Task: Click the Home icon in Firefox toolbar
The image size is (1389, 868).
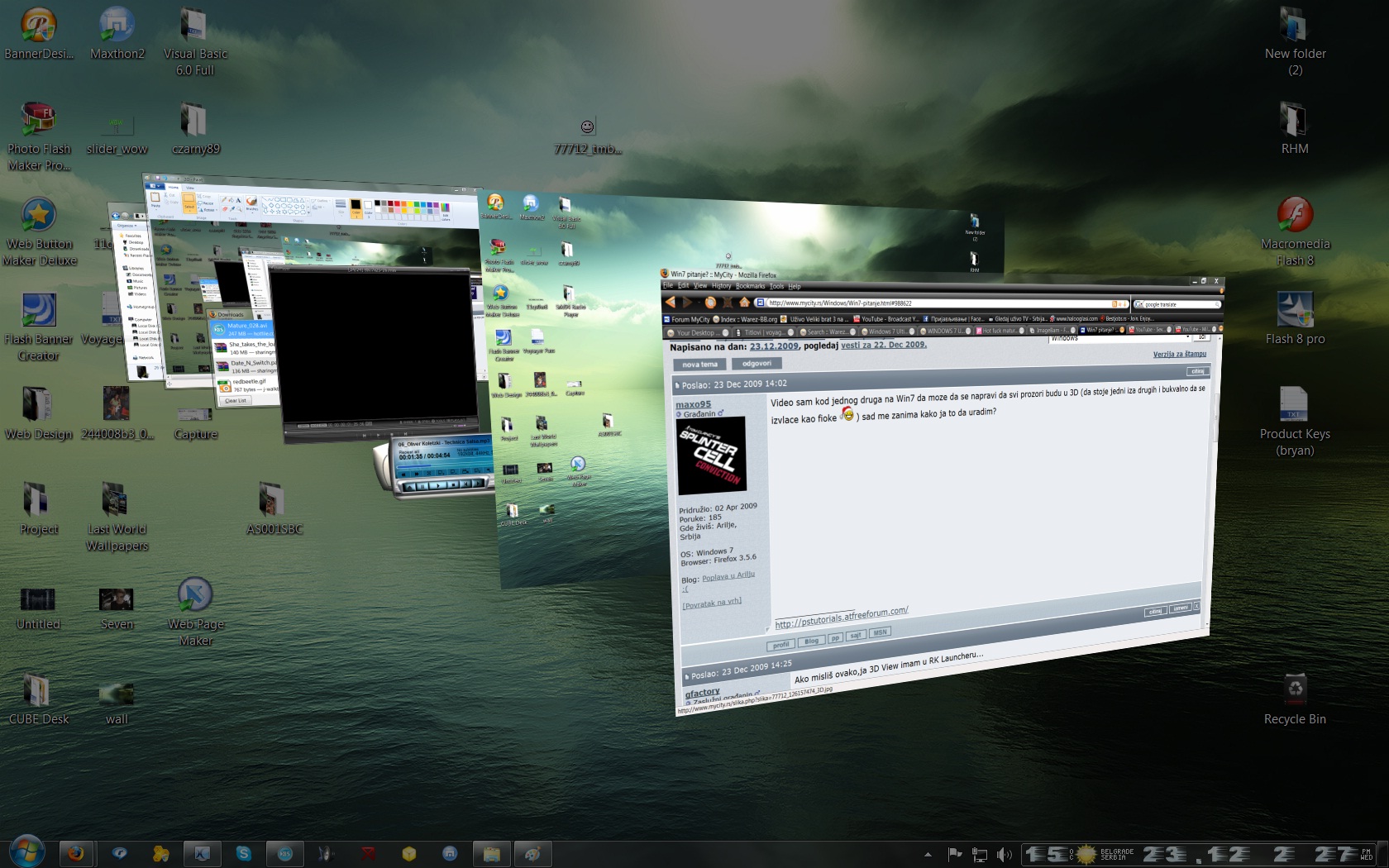Action: [744, 302]
